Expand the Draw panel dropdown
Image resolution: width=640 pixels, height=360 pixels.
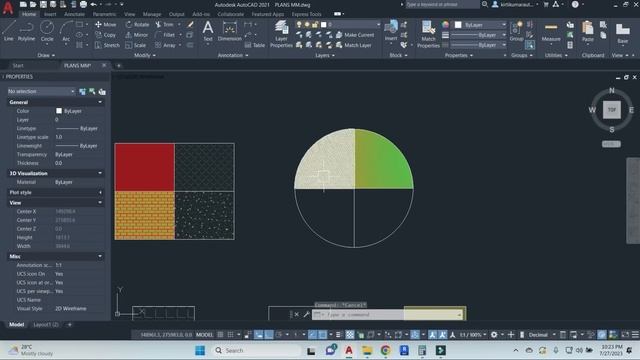(x=46, y=55)
